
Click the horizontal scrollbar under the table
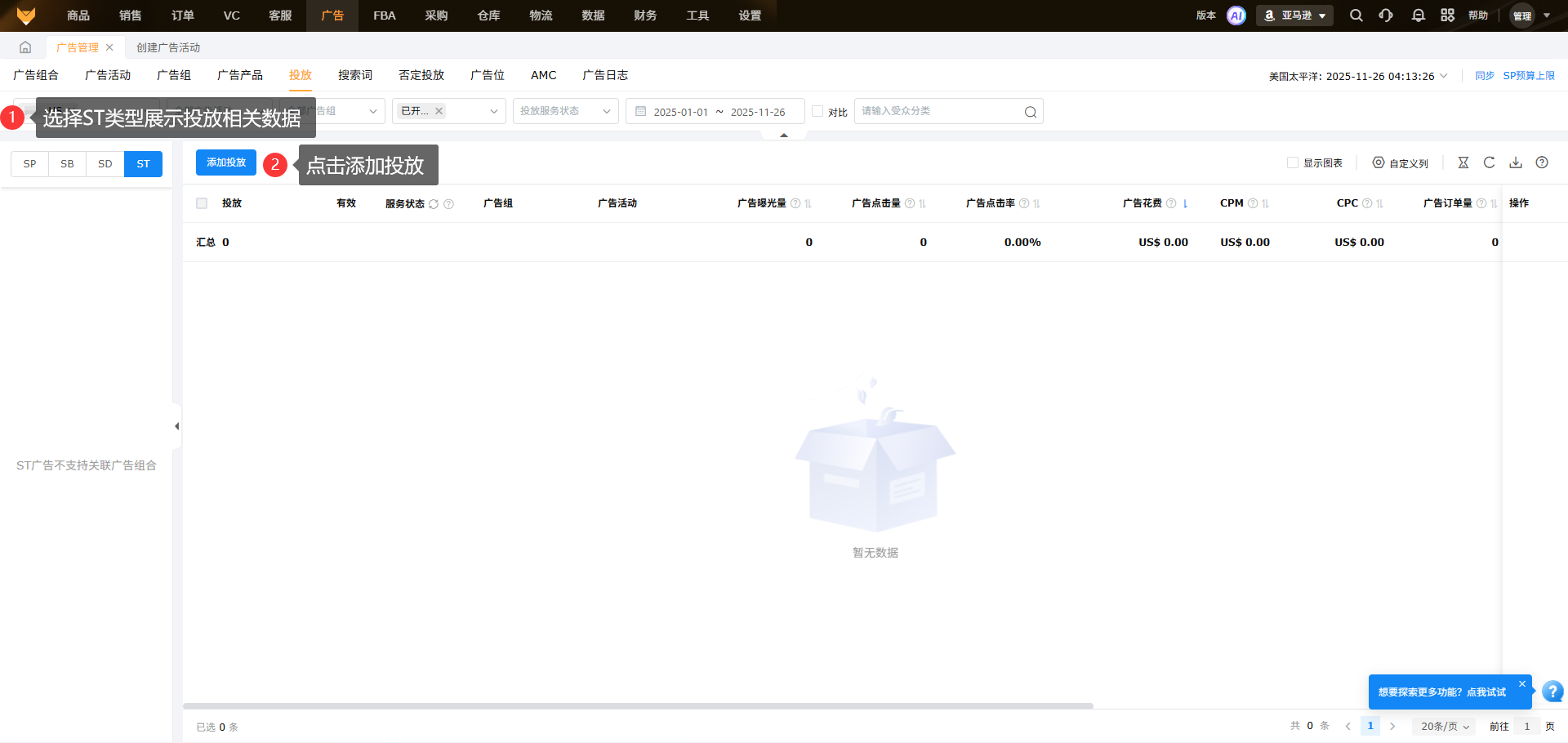point(638,705)
